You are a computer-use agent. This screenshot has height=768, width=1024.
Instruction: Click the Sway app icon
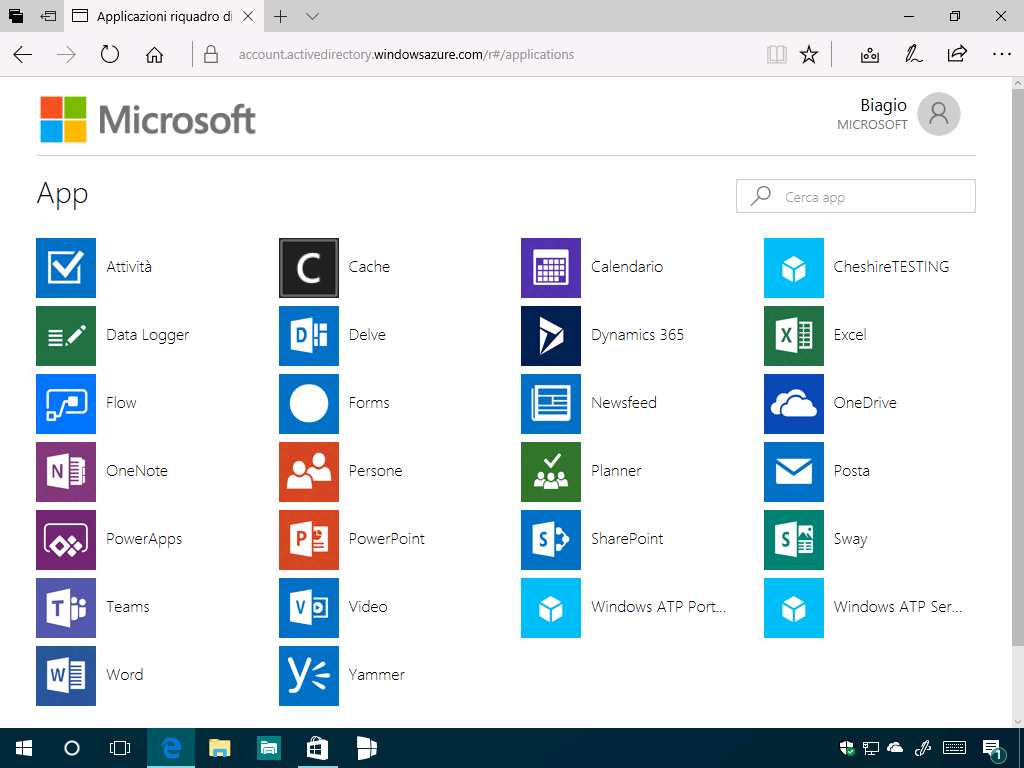[x=793, y=539]
